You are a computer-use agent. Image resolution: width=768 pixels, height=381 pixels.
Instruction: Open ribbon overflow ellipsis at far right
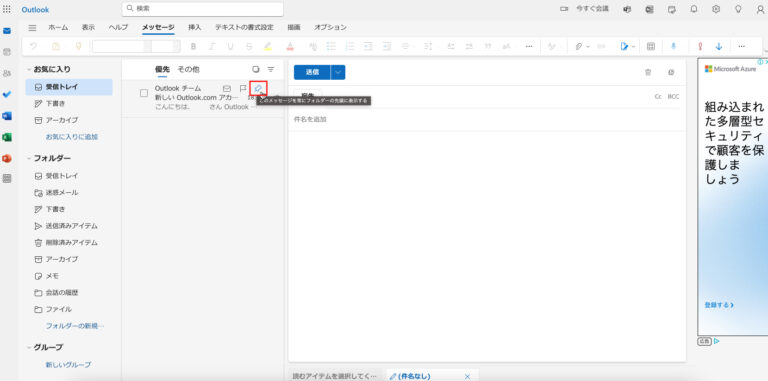742,46
